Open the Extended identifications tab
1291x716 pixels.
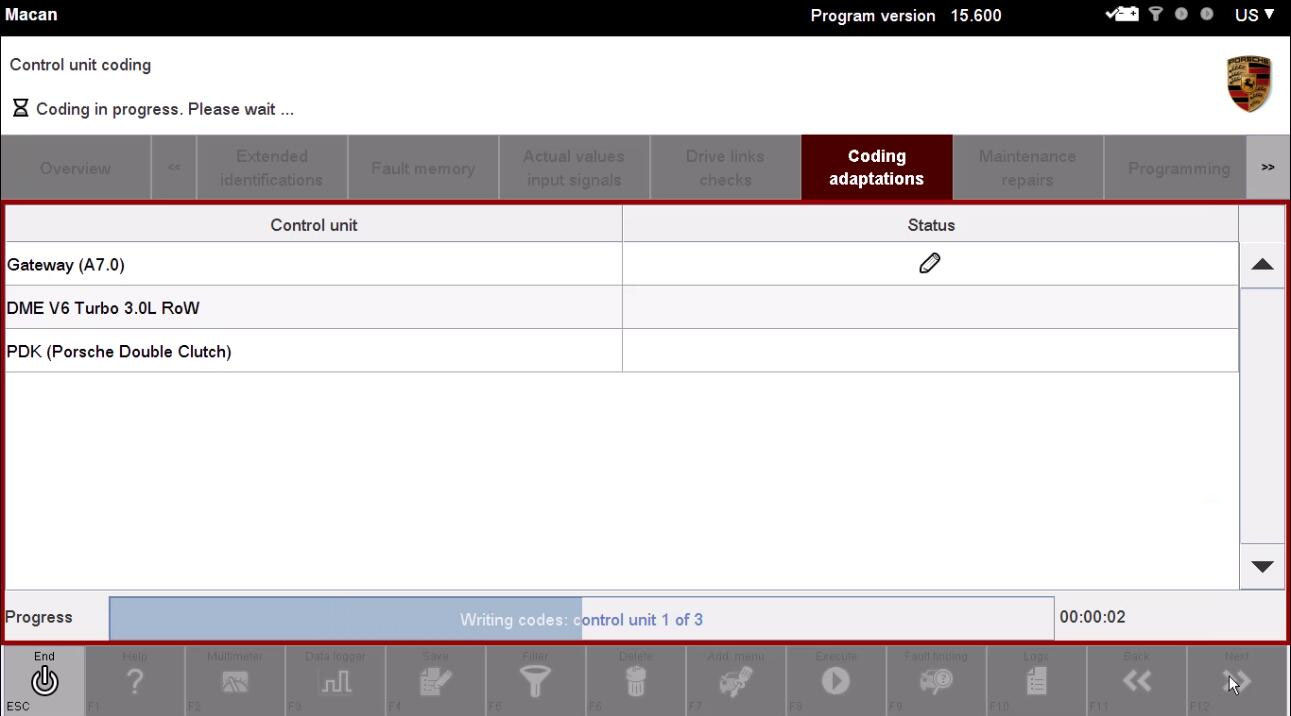(x=272, y=168)
